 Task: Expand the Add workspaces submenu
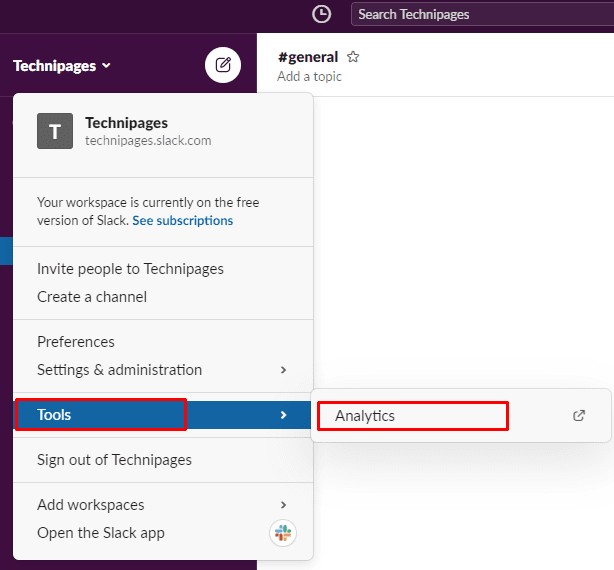pos(283,505)
